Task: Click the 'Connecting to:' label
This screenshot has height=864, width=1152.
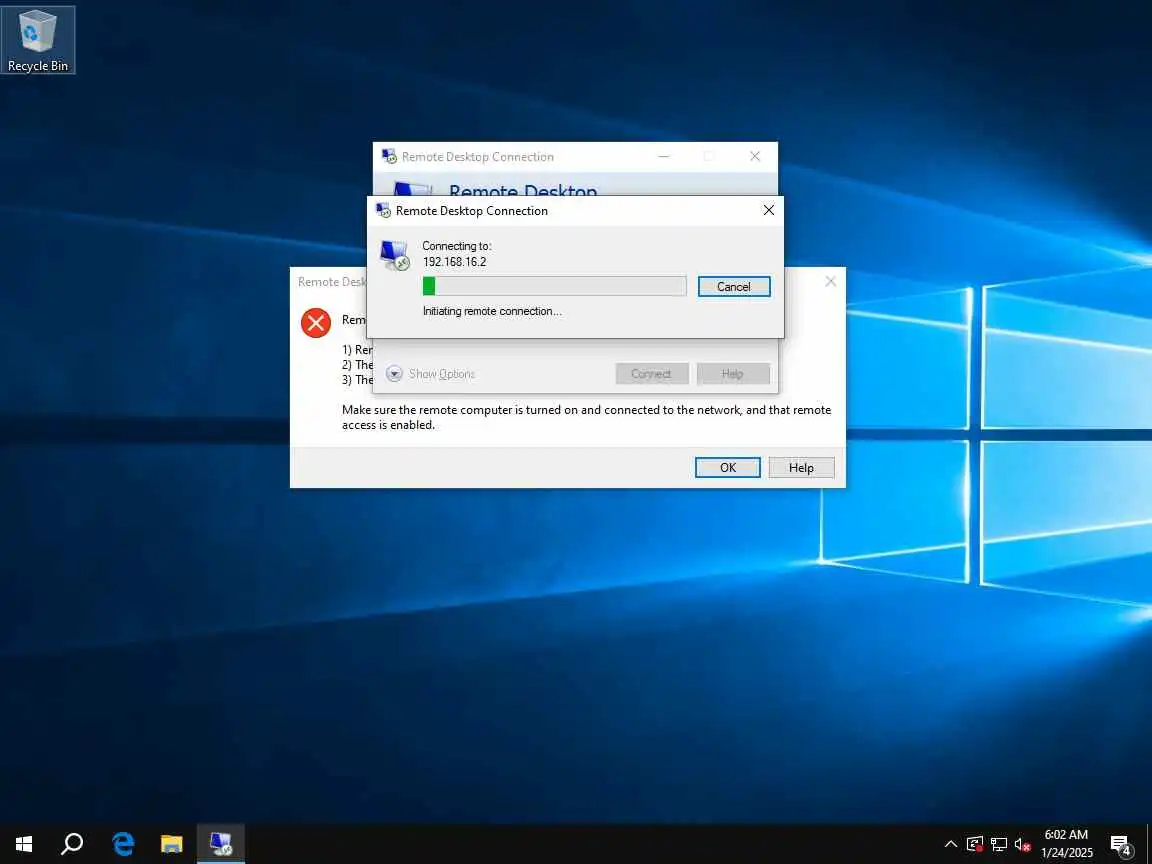Action: pyautogui.click(x=456, y=246)
